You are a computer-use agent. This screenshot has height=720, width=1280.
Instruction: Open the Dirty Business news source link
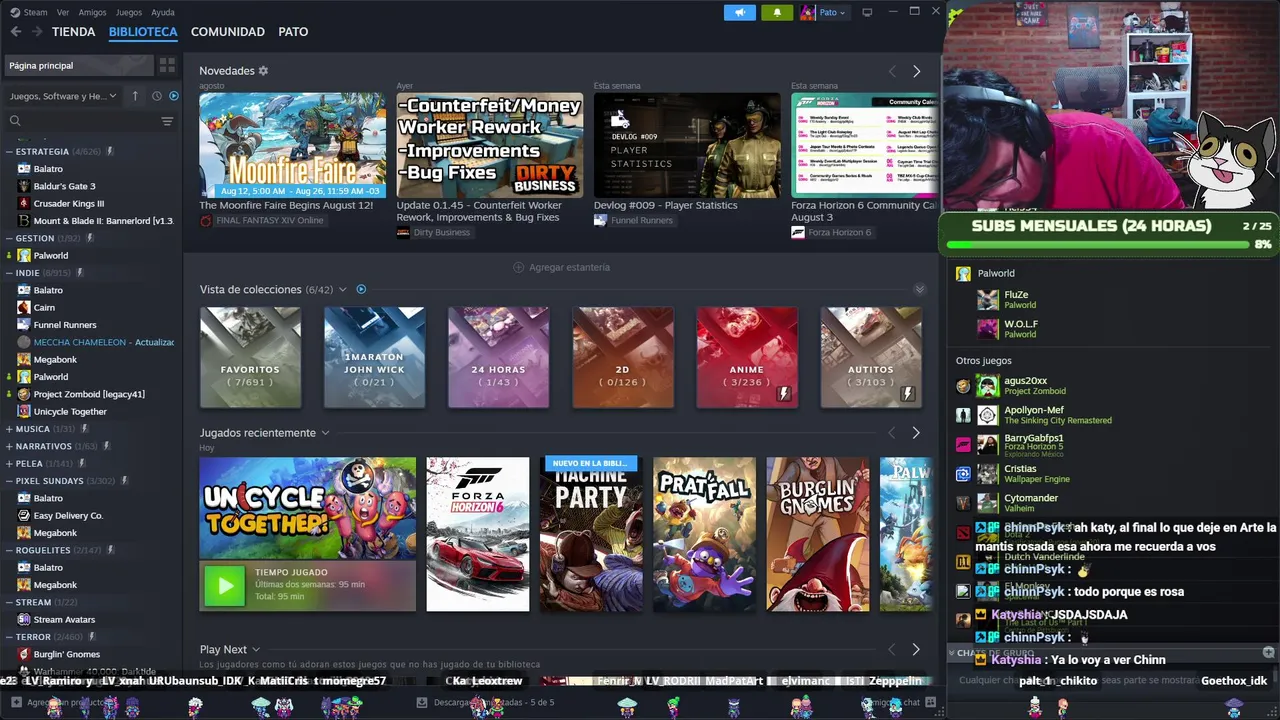click(433, 232)
